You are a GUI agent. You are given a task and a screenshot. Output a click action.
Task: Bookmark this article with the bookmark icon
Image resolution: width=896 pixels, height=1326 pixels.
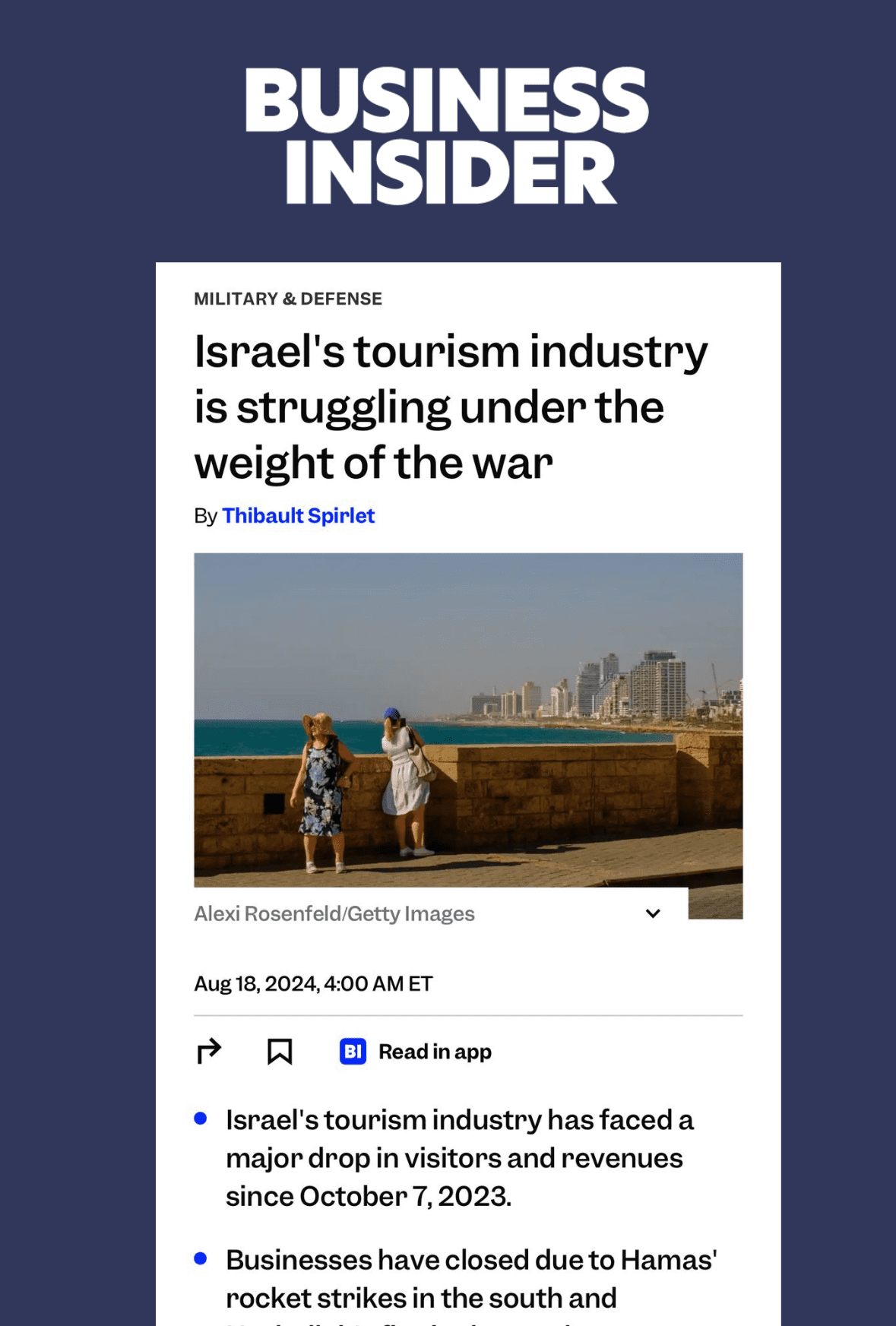[280, 1052]
